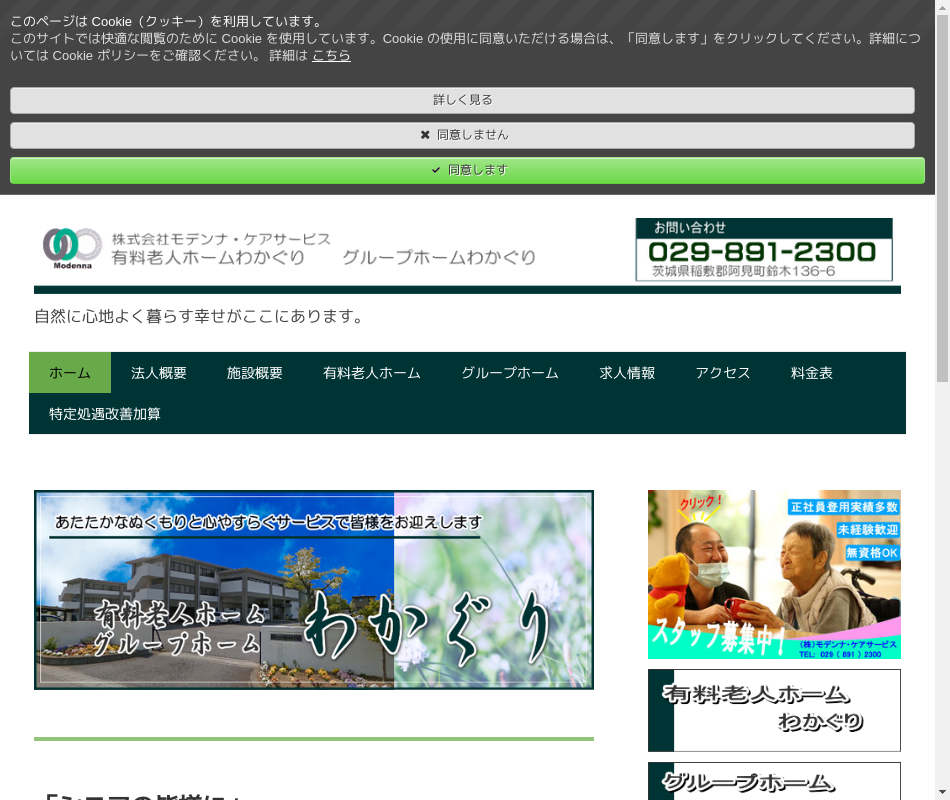The image size is (950, 800).
Task: Open the こちら cookie policy link
Action: [331, 56]
